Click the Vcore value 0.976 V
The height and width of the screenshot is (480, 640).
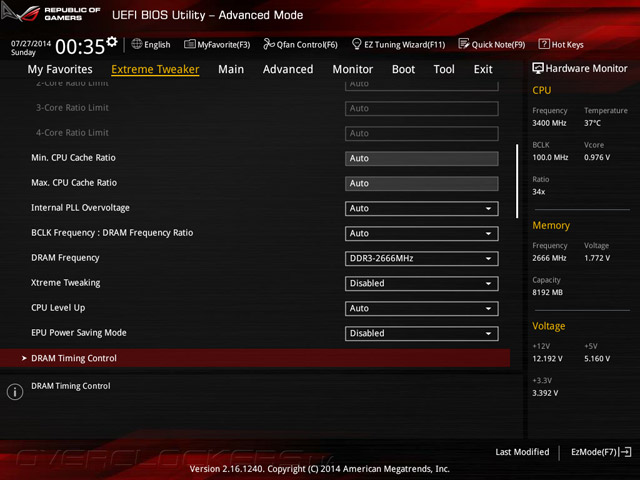(597, 157)
